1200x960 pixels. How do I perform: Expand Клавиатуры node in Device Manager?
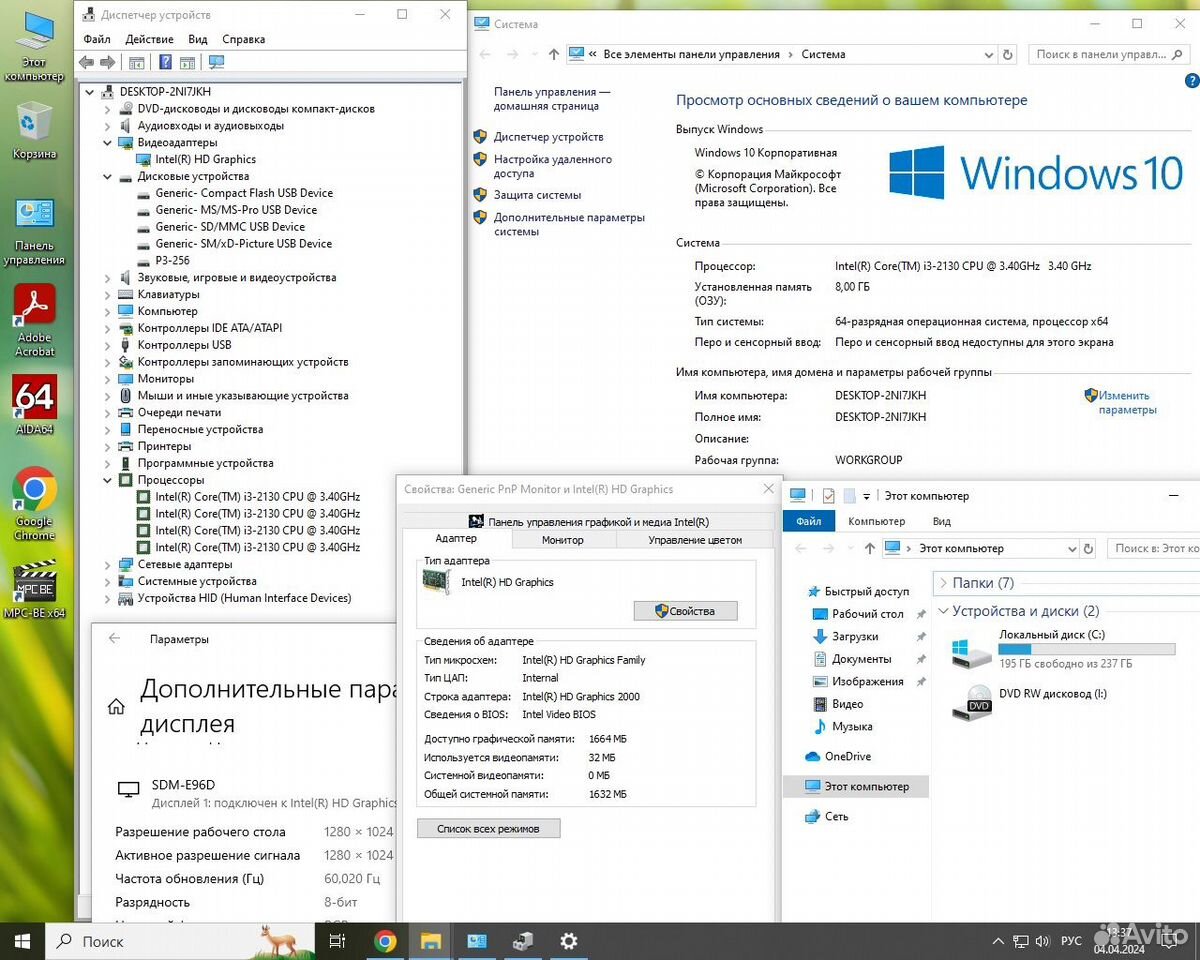click(x=107, y=294)
